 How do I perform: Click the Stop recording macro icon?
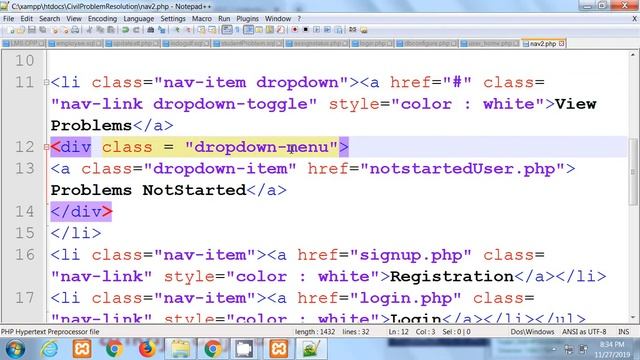(x=305, y=30)
